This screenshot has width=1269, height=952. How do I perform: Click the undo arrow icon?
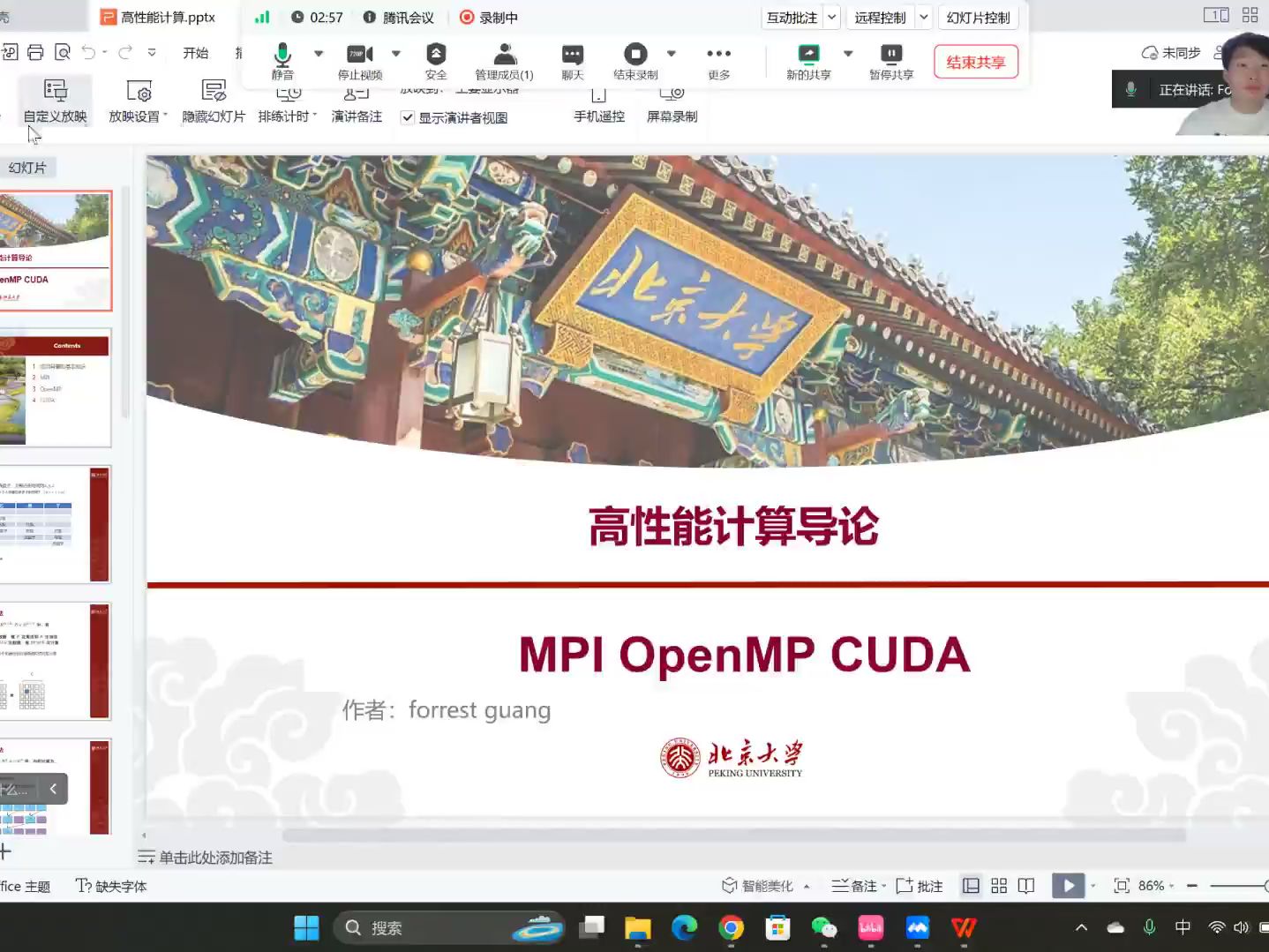coord(88,52)
